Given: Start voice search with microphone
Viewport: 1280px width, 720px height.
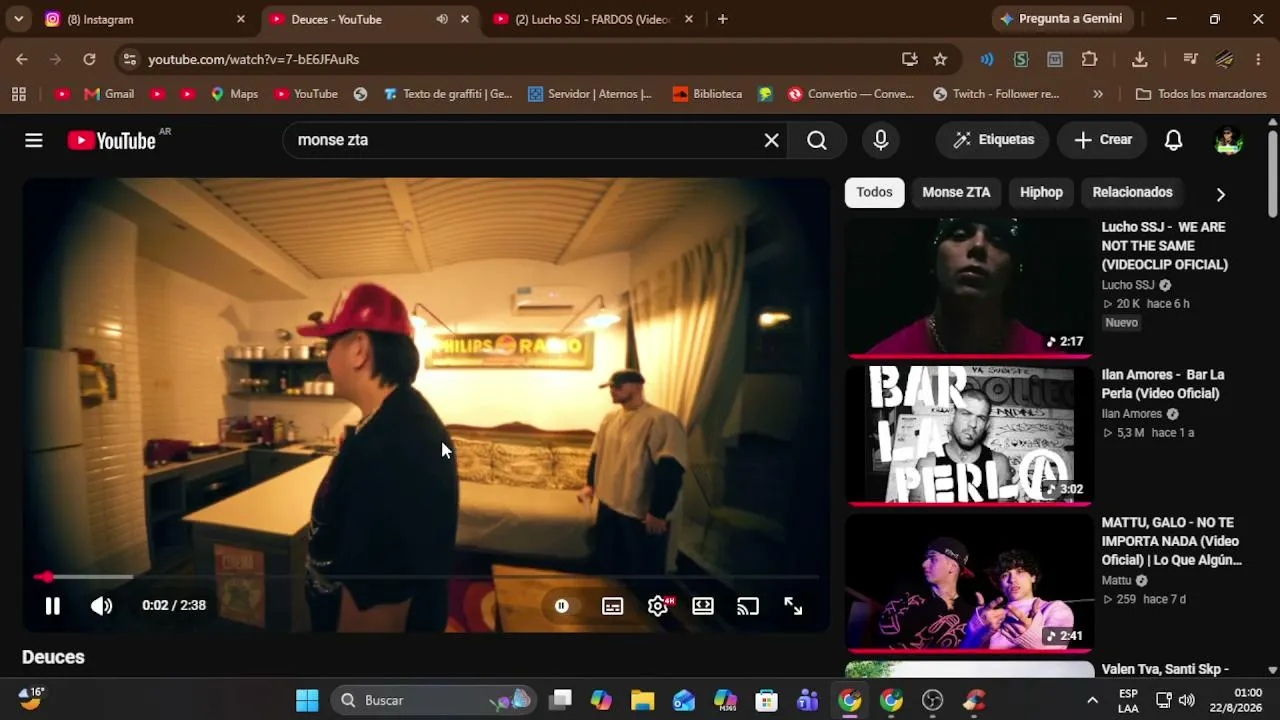Looking at the screenshot, I should click(x=881, y=140).
